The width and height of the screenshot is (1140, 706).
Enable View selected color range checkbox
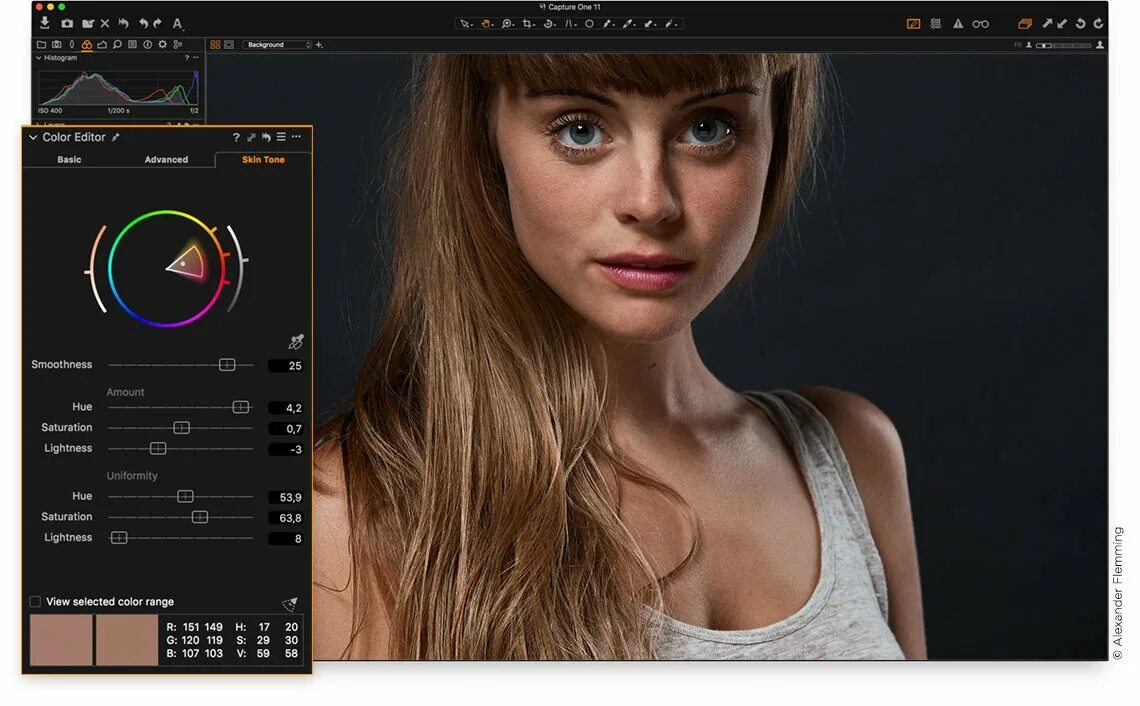[35, 601]
